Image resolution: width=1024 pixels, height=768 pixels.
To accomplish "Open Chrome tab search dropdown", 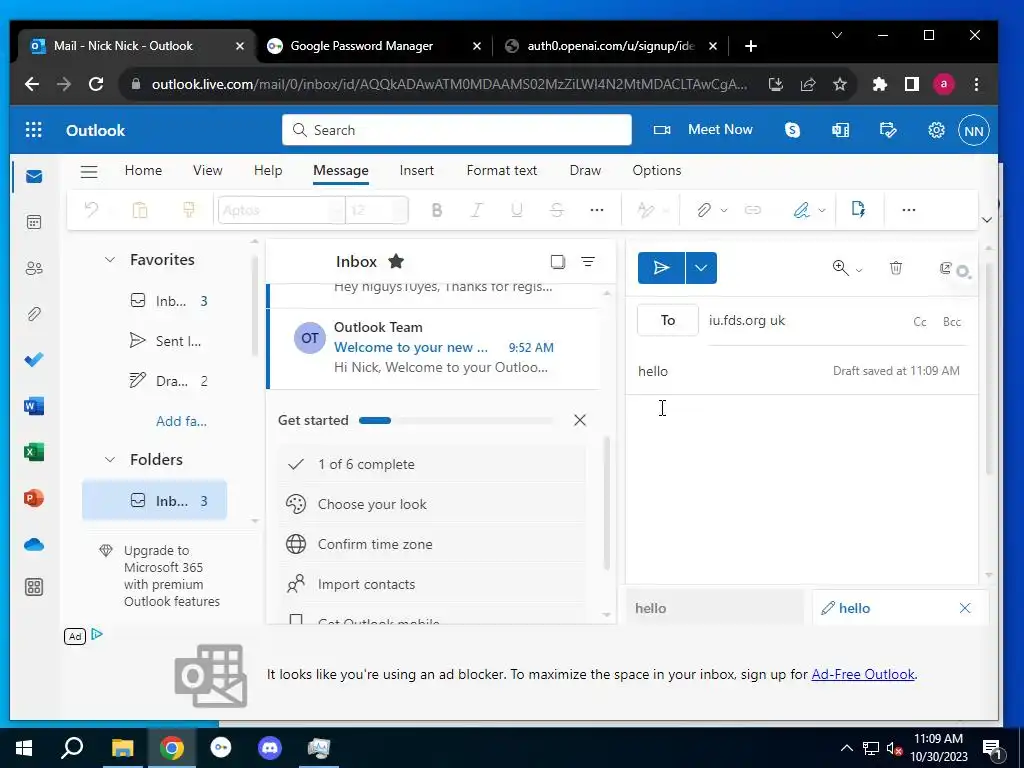I will [x=837, y=35].
